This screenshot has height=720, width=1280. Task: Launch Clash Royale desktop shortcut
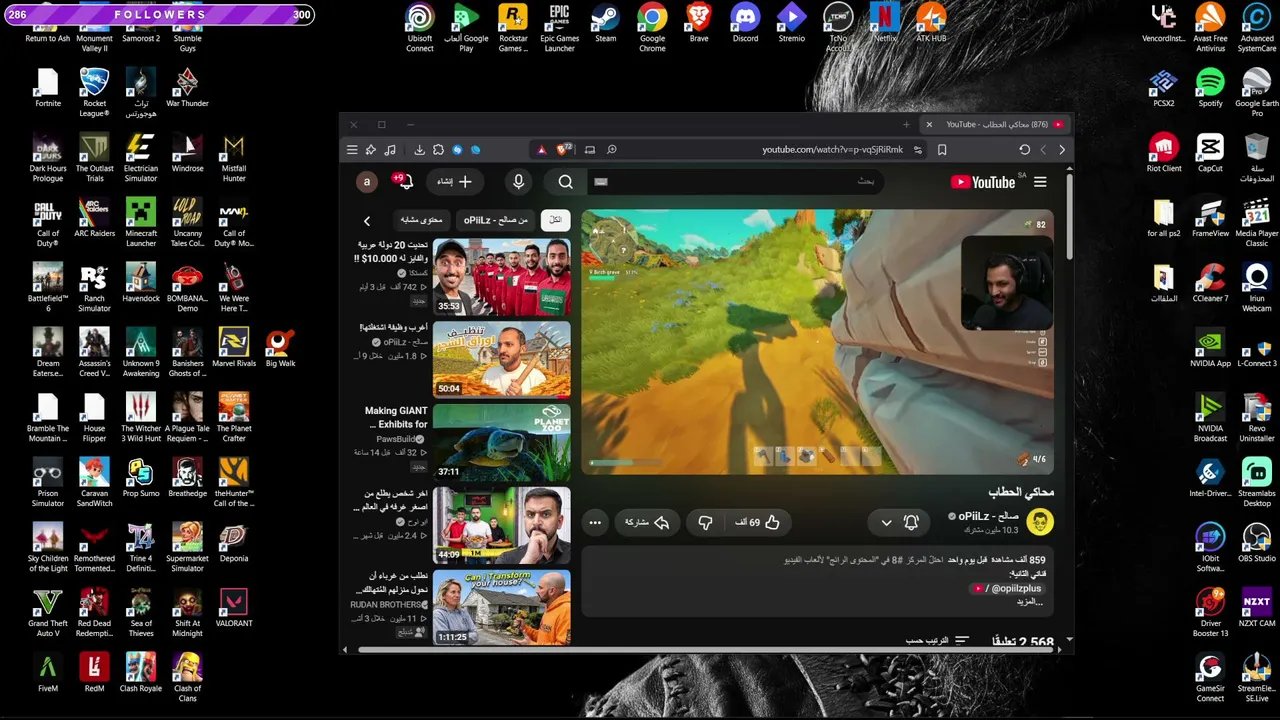pos(141,673)
